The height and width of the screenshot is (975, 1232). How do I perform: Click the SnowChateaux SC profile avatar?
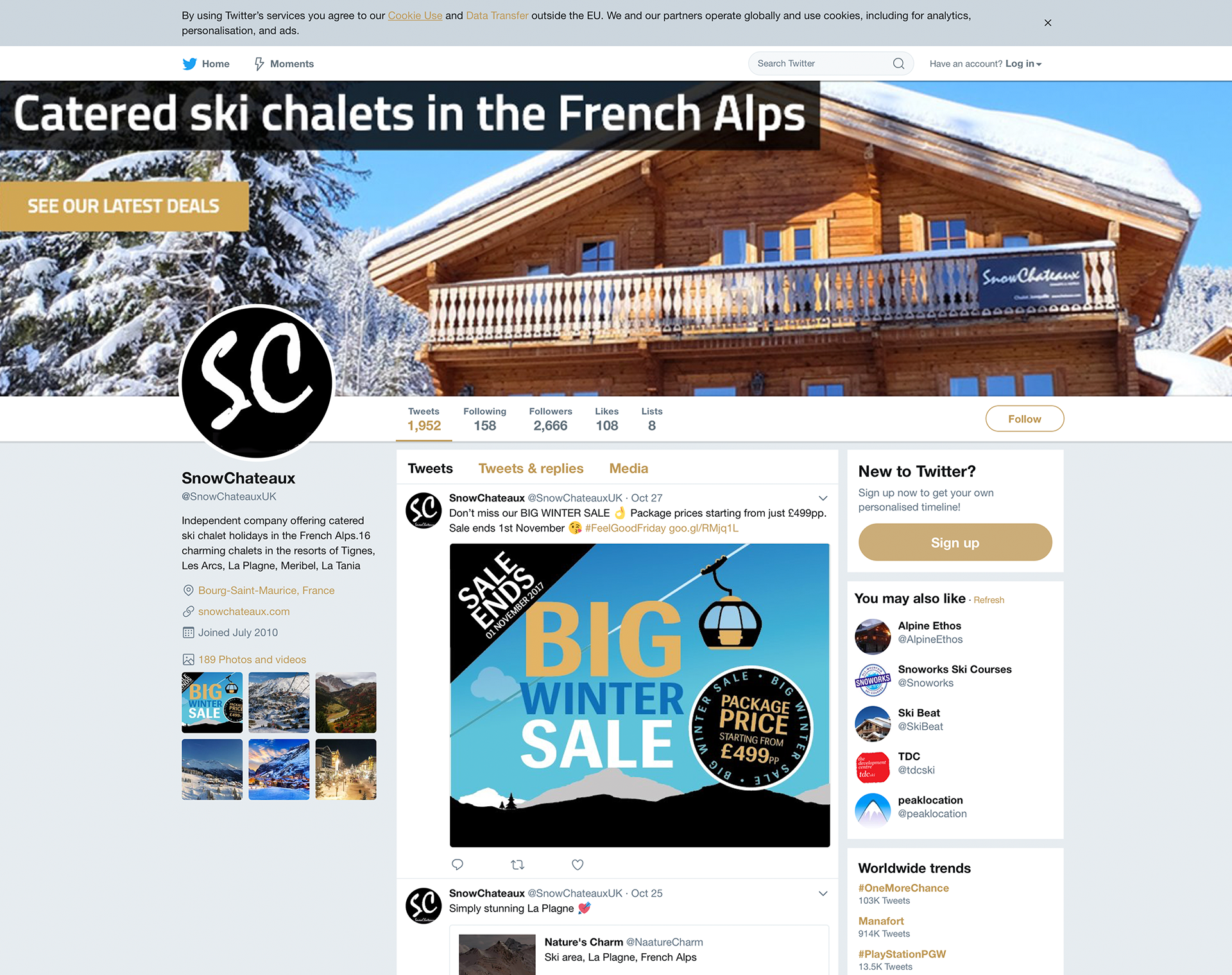257,383
